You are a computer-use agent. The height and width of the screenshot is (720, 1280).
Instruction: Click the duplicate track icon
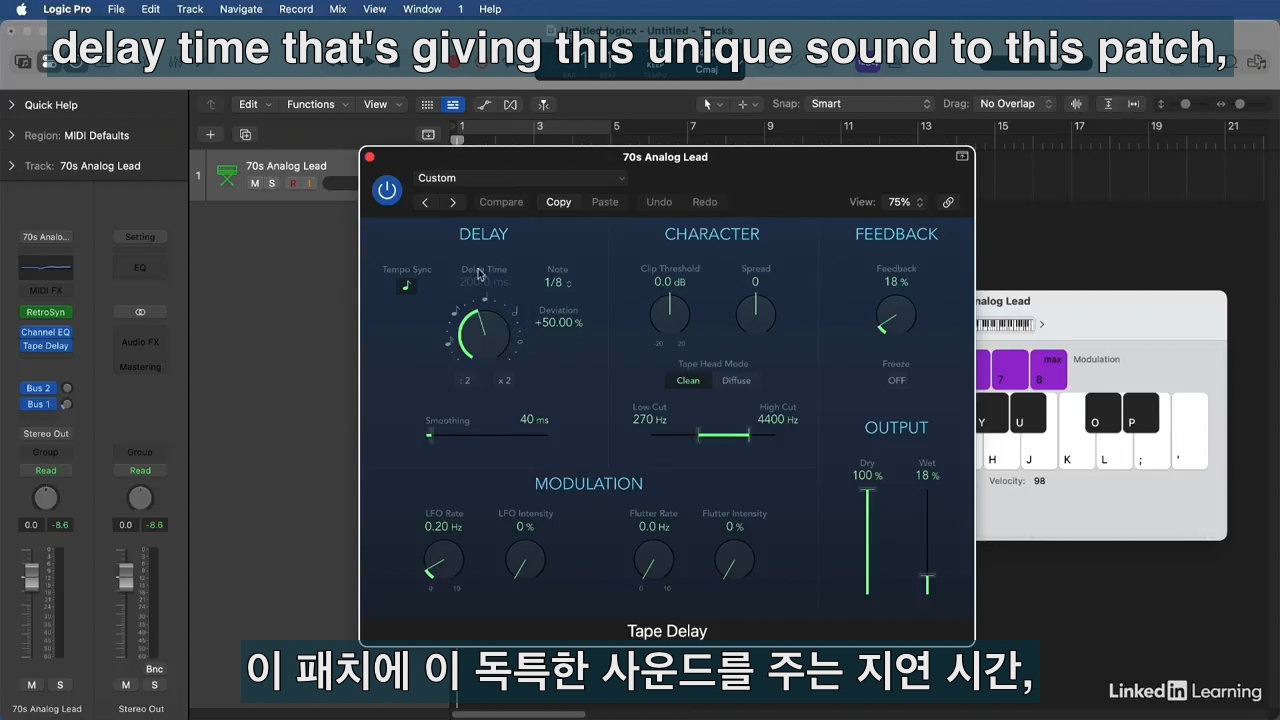[245, 135]
